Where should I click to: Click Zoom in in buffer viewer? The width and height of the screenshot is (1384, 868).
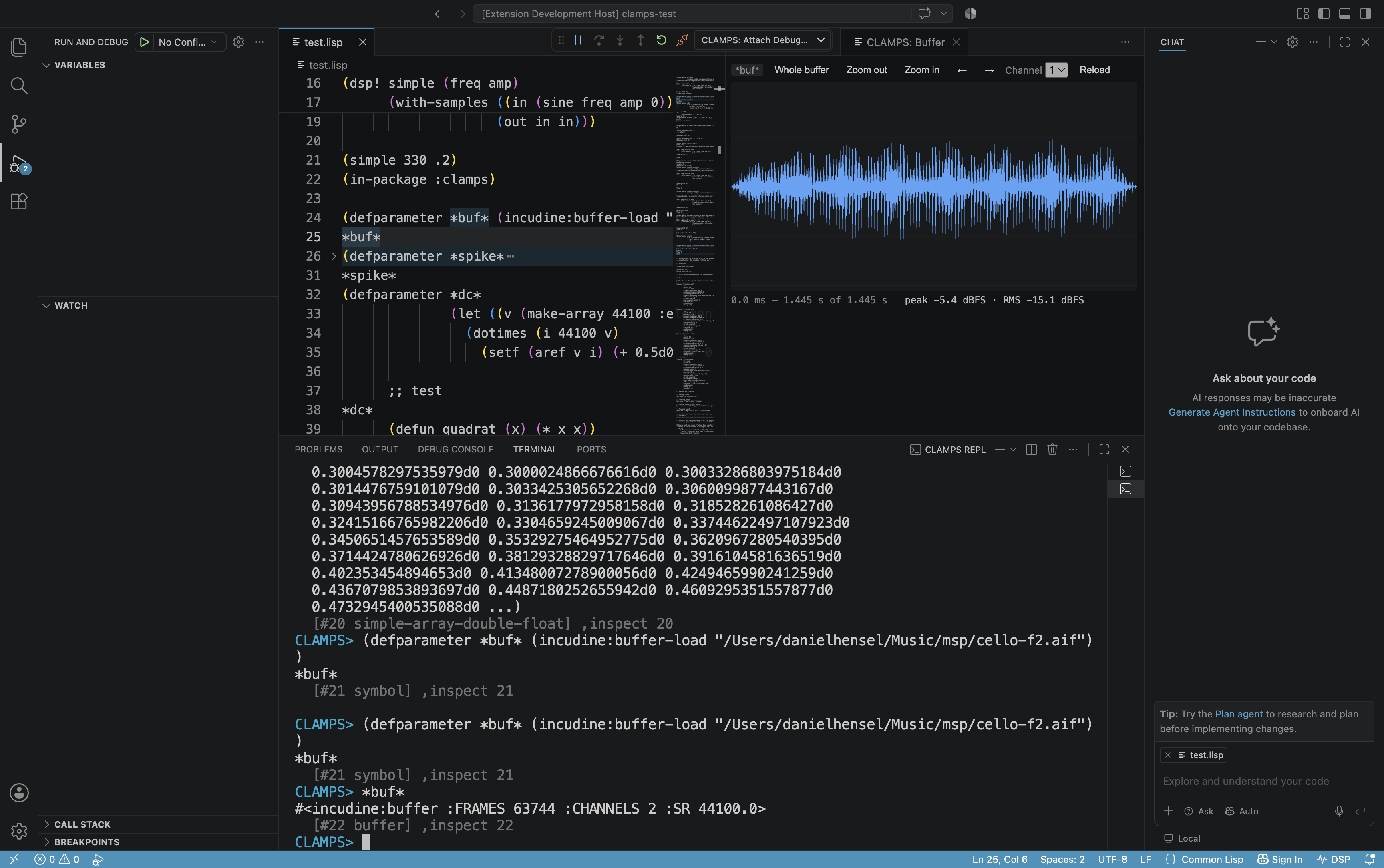pos(921,70)
